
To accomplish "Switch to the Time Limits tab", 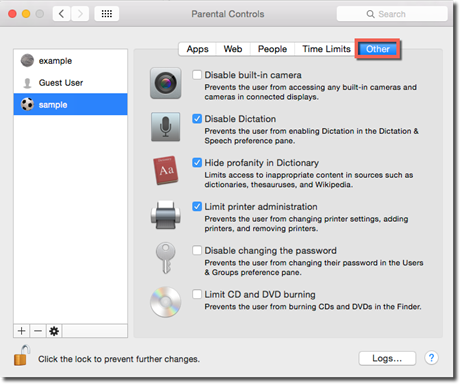I will [326, 49].
